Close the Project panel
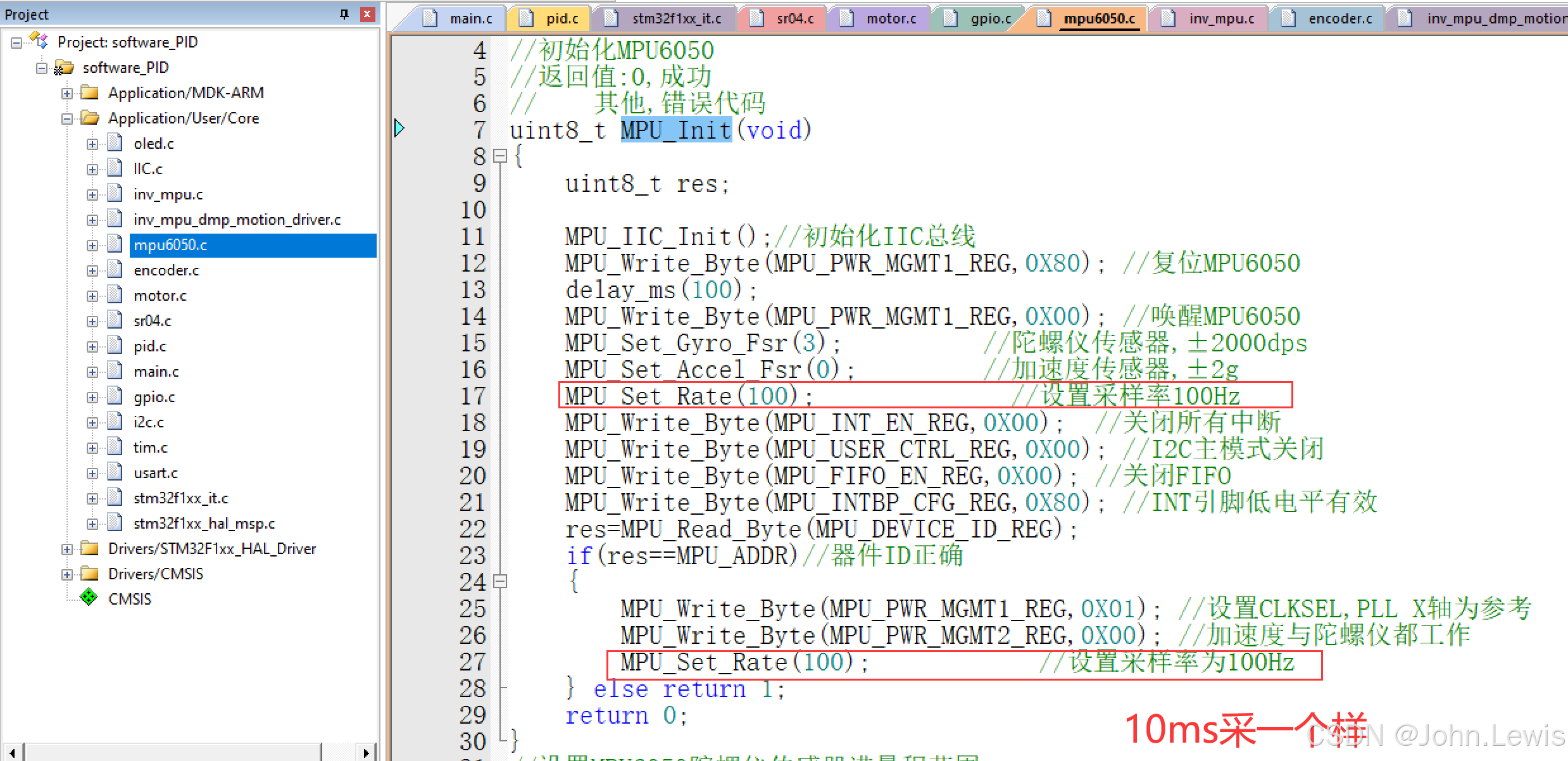This screenshot has width=1568, height=761. point(367,14)
